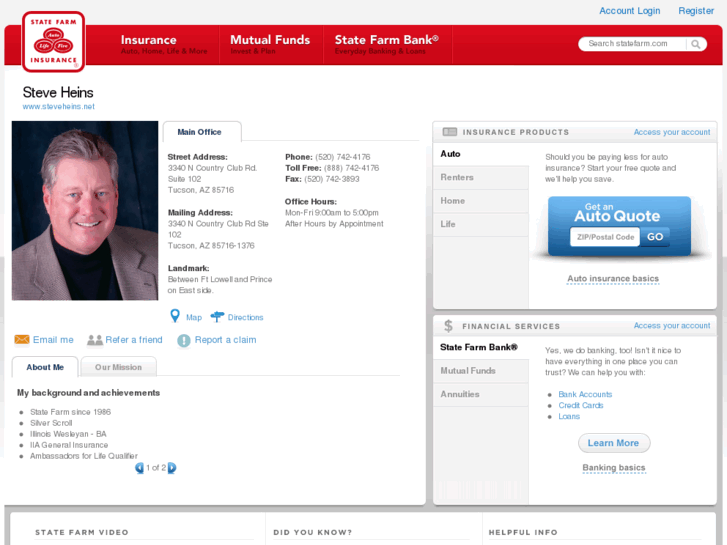The width and height of the screenshot is (727, 545).
Task: Click the Learn More button
Action: coord(614,443)
